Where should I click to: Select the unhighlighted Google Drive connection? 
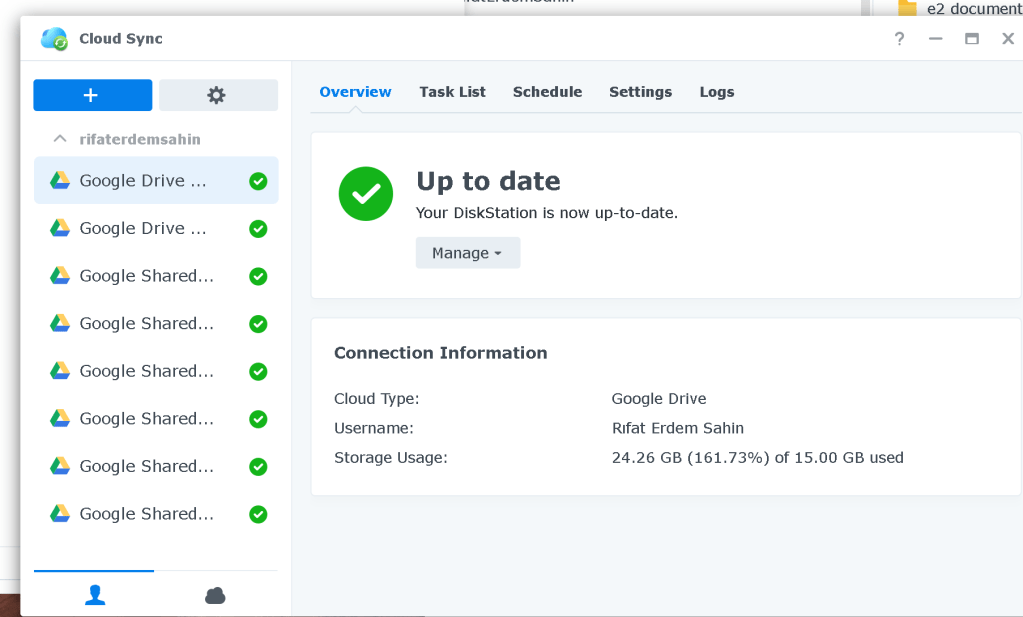(156, 228)
